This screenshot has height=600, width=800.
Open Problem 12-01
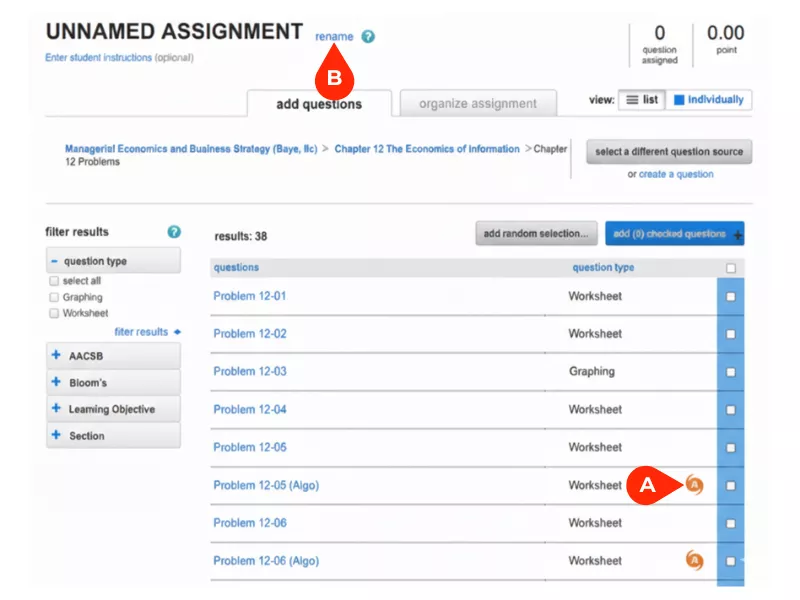[x=249, y=294]
